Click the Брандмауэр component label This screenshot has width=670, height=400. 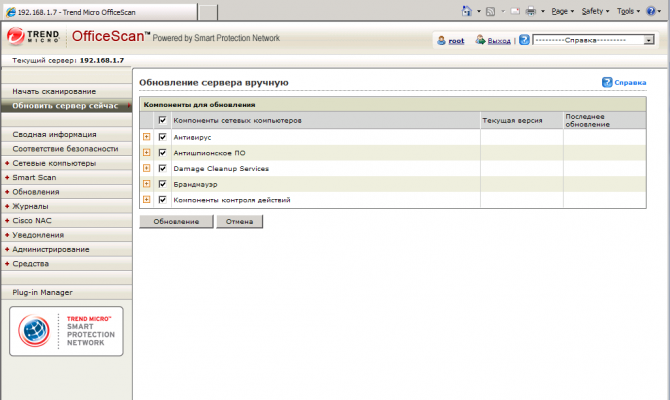tap(195, 184)
